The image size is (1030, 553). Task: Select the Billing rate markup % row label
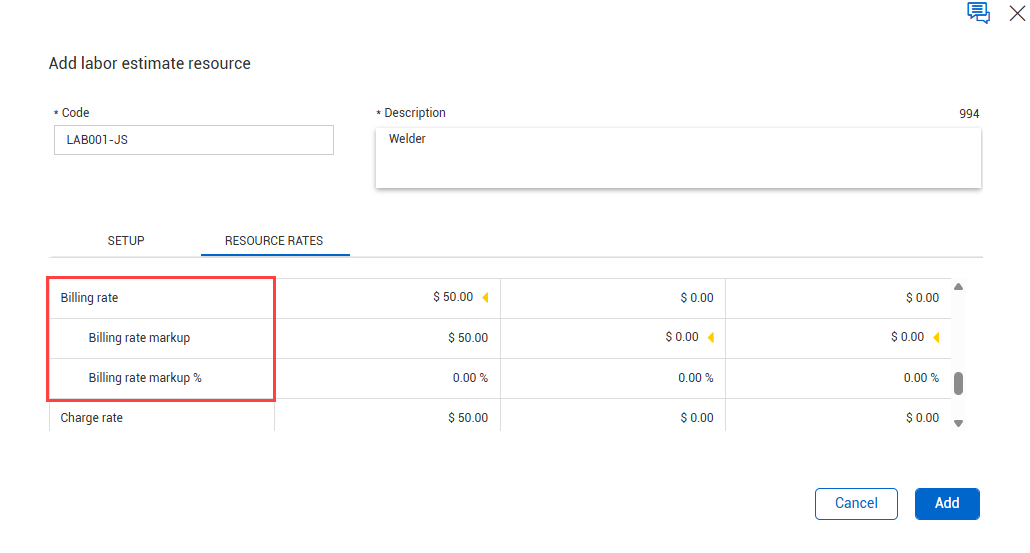pos(145,378)
